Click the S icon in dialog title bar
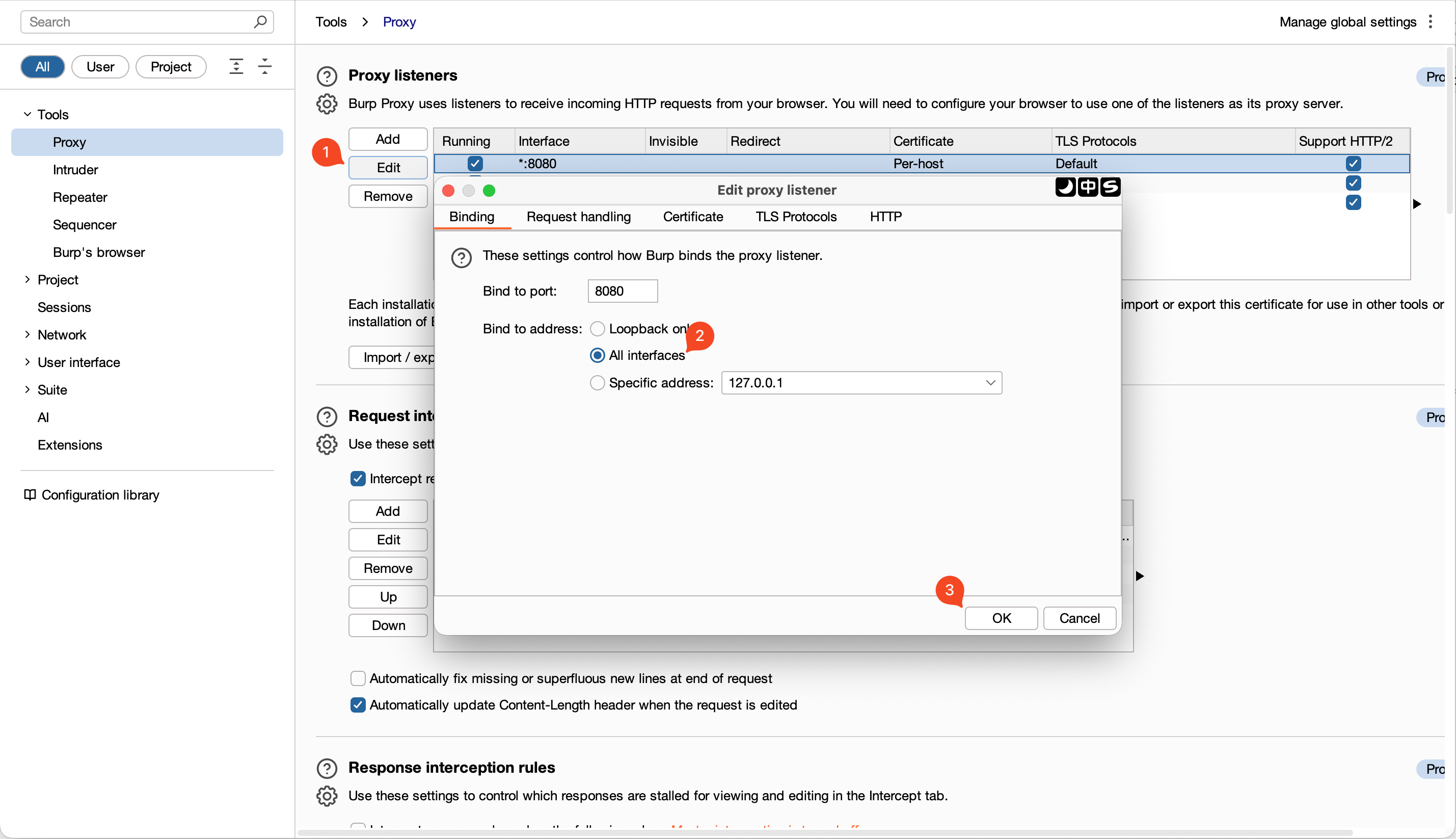The image size is (1456, 839). (x=1110, y=187)
